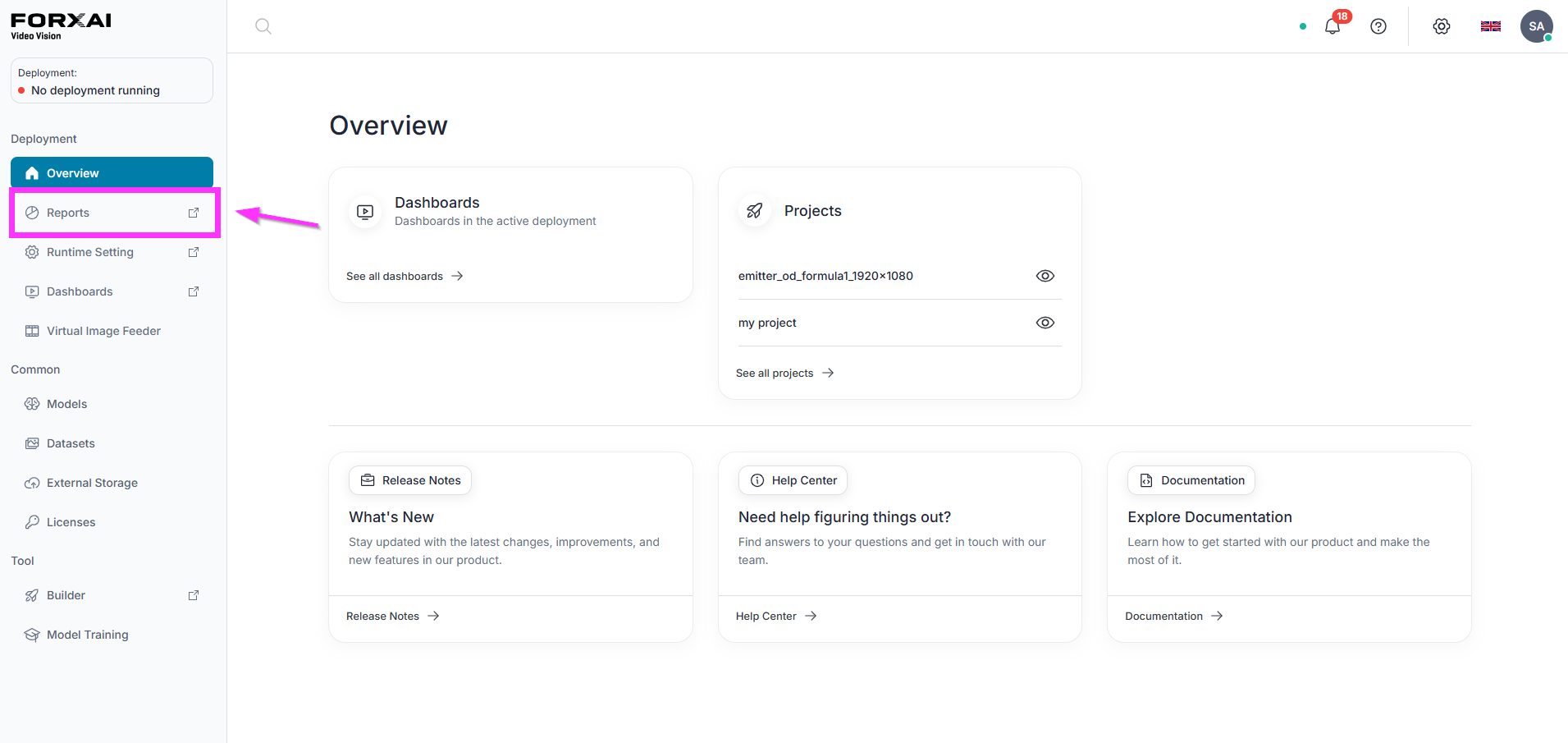Open Dashboards in the sidebar
The width and height of the screenshot is (1568, 743).
click(x=112, y=291)
